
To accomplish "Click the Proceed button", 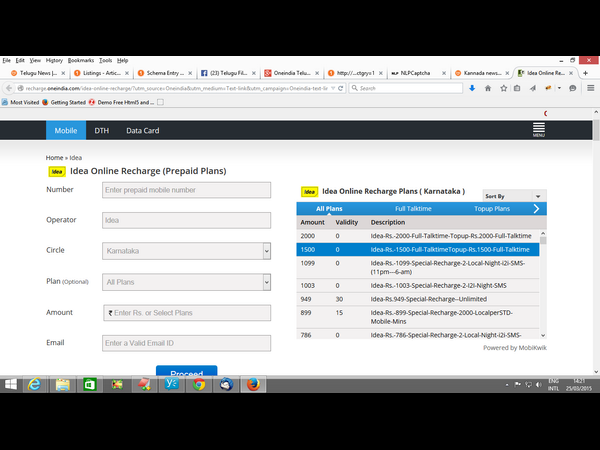I will (186, 374).
